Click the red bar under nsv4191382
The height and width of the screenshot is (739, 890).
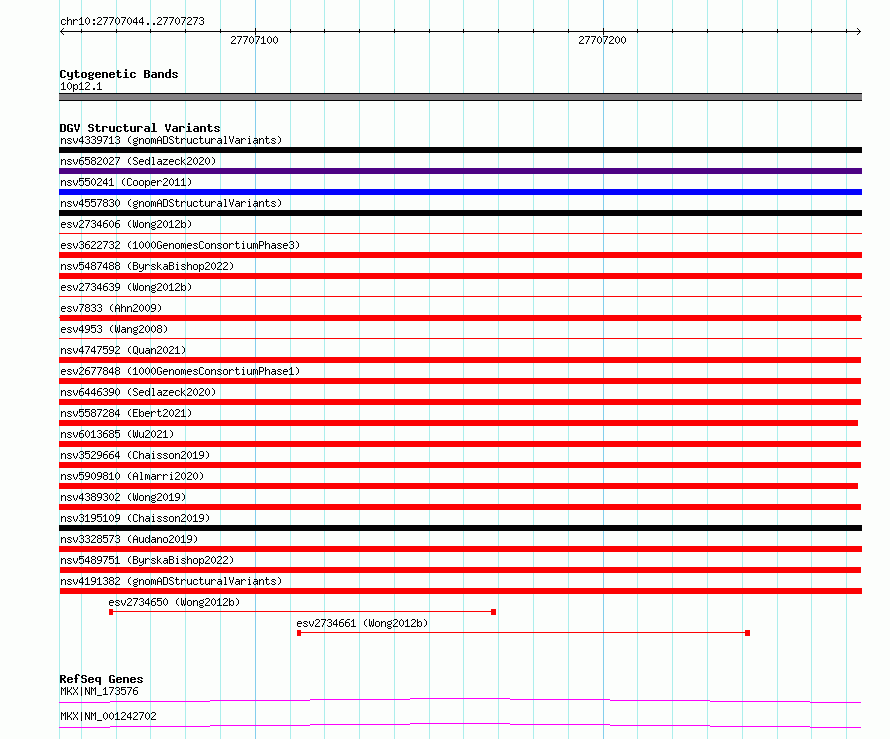click(x=460, y=591)
